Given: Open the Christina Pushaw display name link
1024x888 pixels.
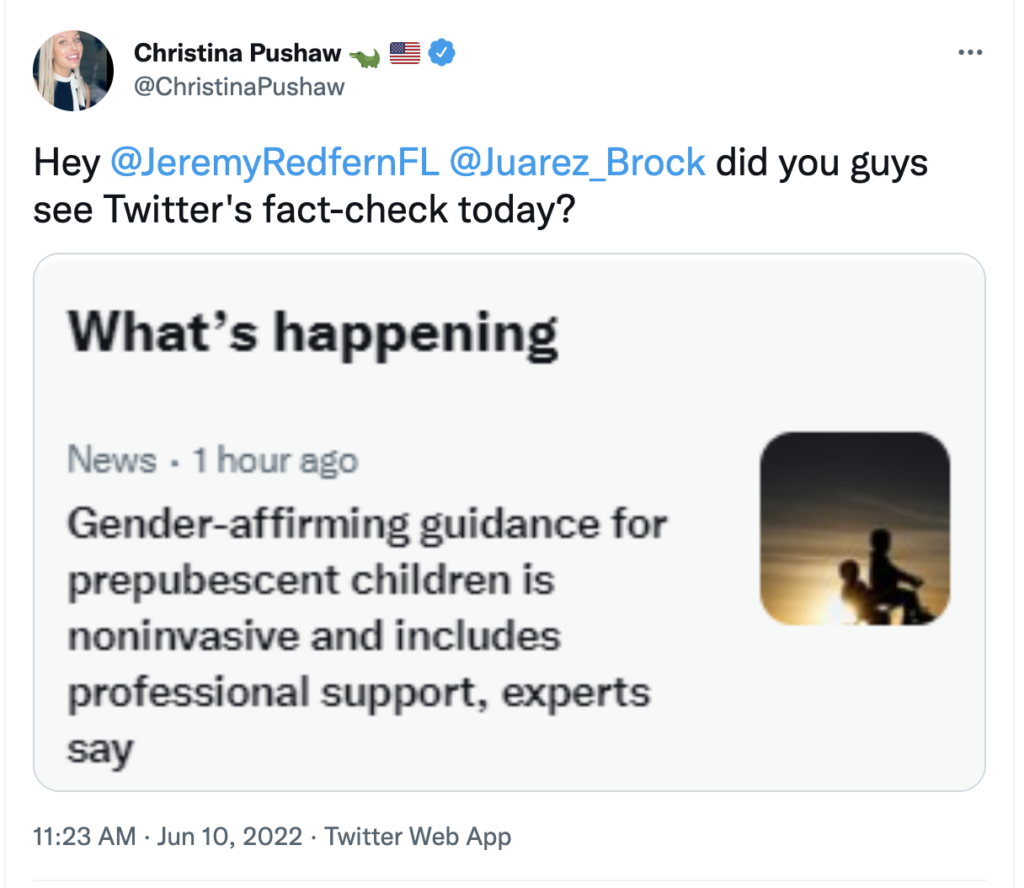Looking at the screenshot, I should 237,53.
